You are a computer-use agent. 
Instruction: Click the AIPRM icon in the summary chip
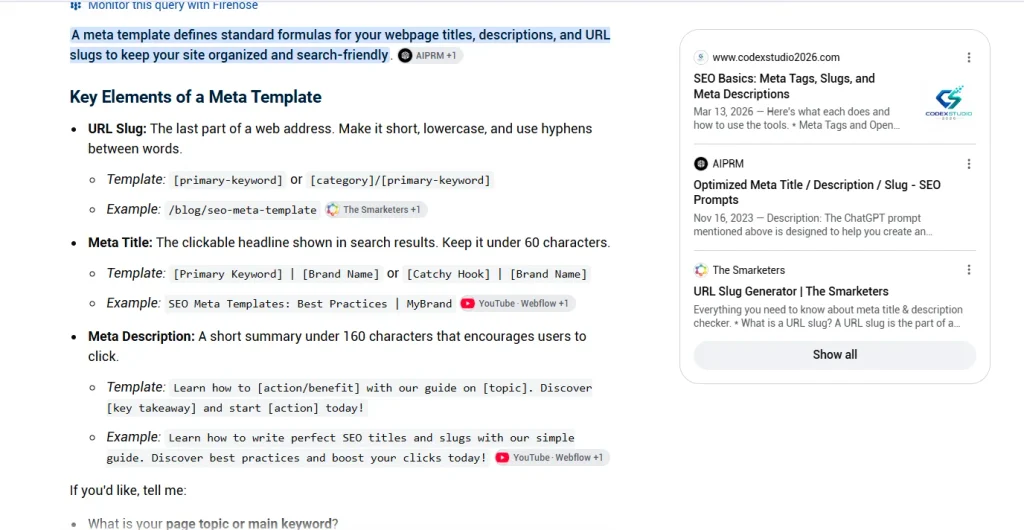point(406,55)
